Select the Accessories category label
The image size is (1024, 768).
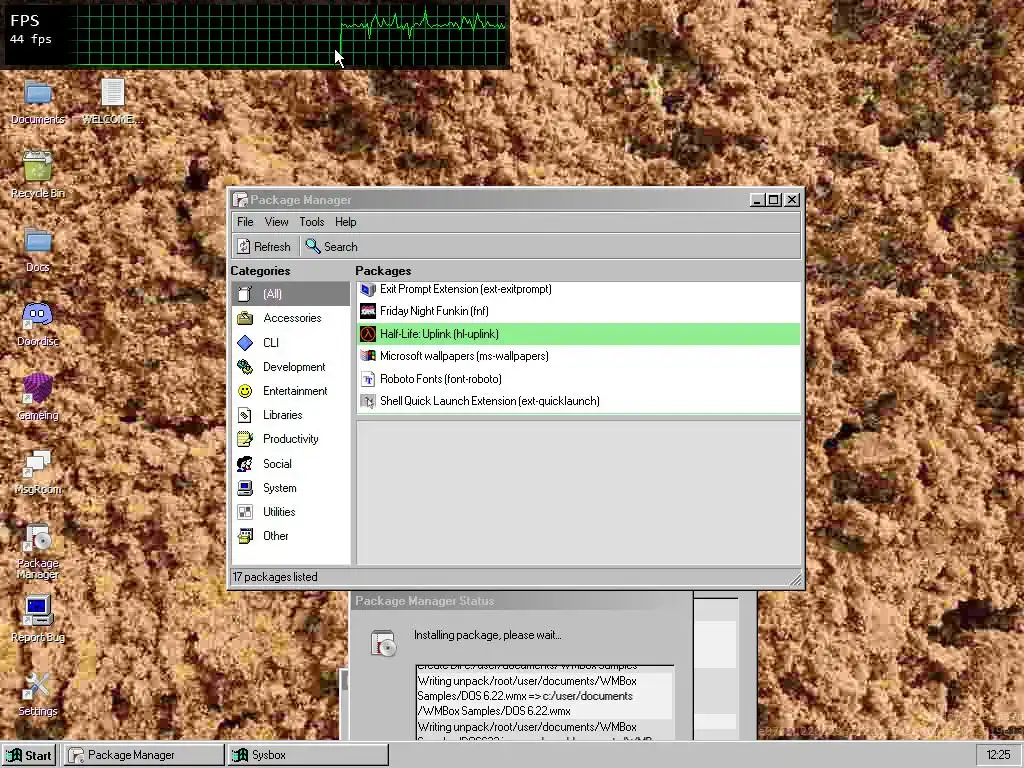pos(292,318)
